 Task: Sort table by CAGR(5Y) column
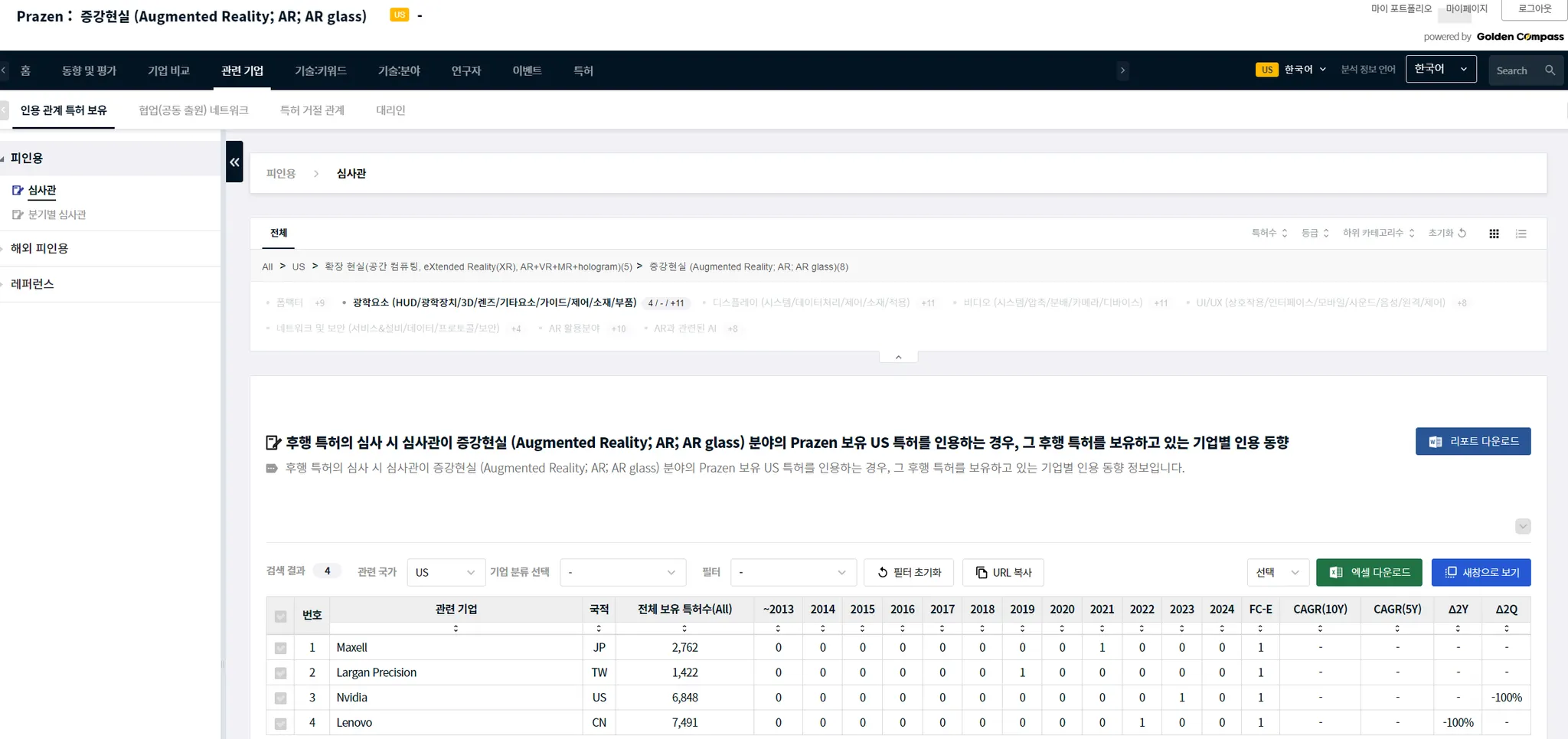pos(1397,629)
